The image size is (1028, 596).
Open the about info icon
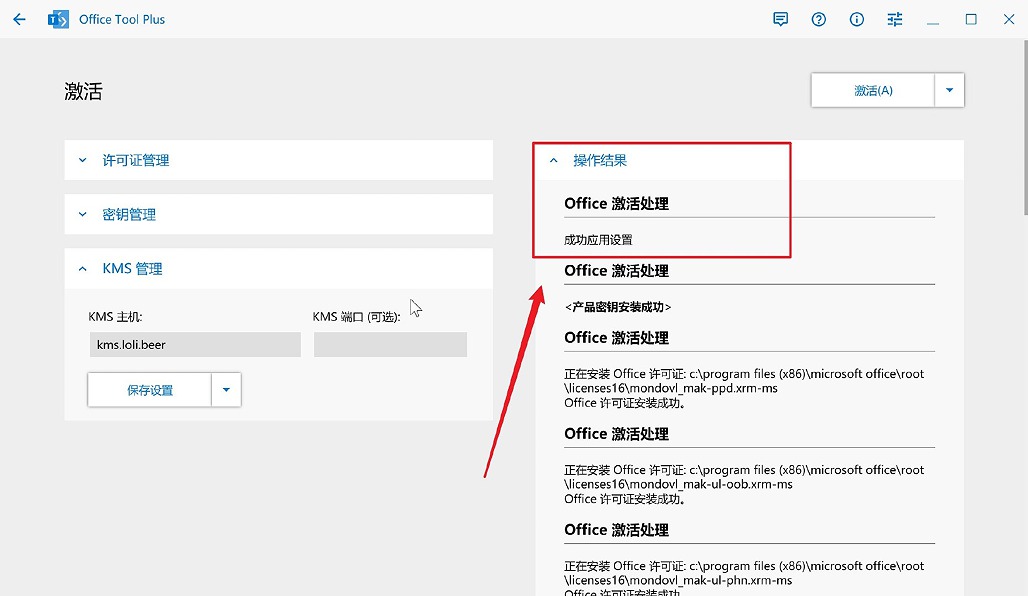(x=856, y=20)
